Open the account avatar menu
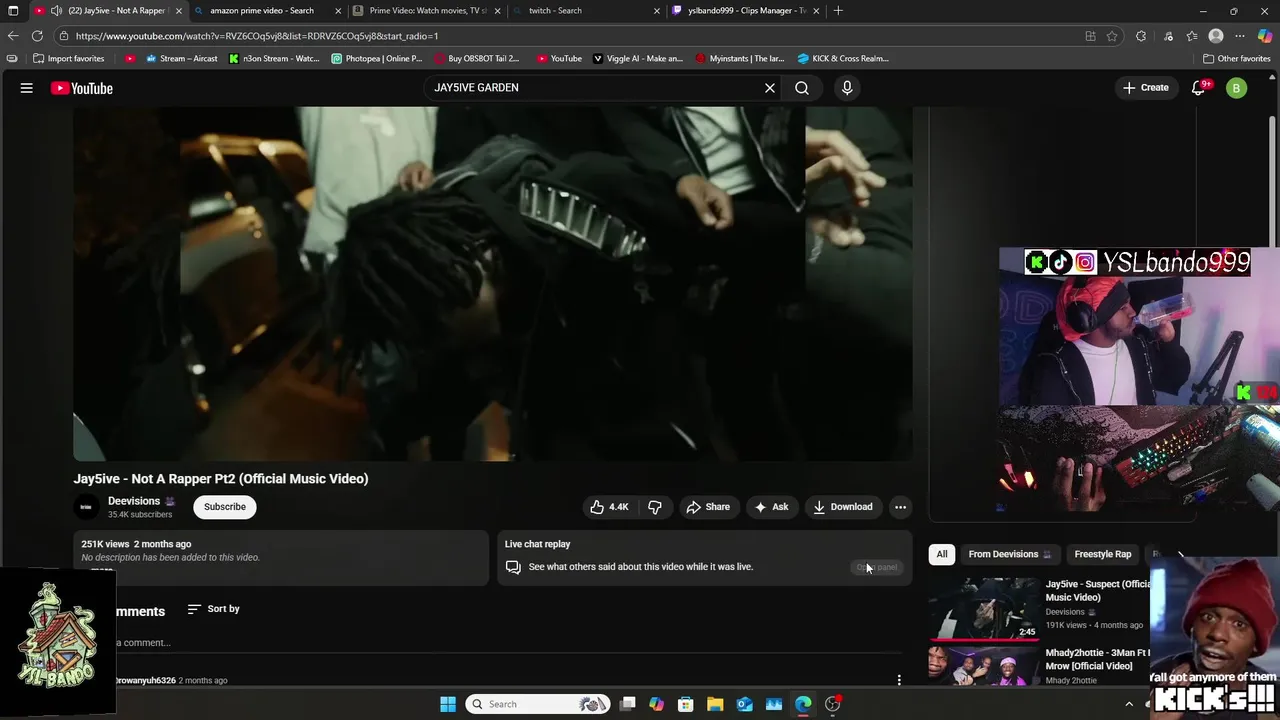1280x720 pixels. pos(1237,88)
